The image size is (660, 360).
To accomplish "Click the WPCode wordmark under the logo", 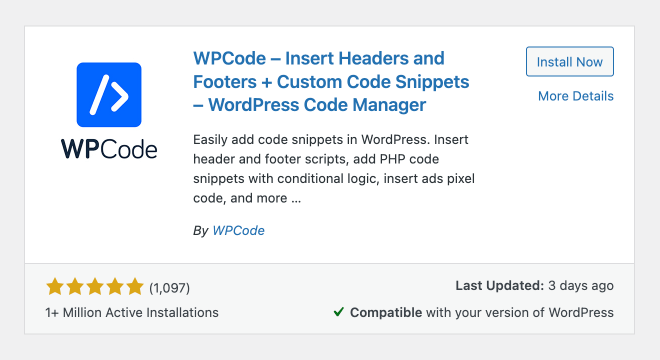I will click(x=109, y=149).
